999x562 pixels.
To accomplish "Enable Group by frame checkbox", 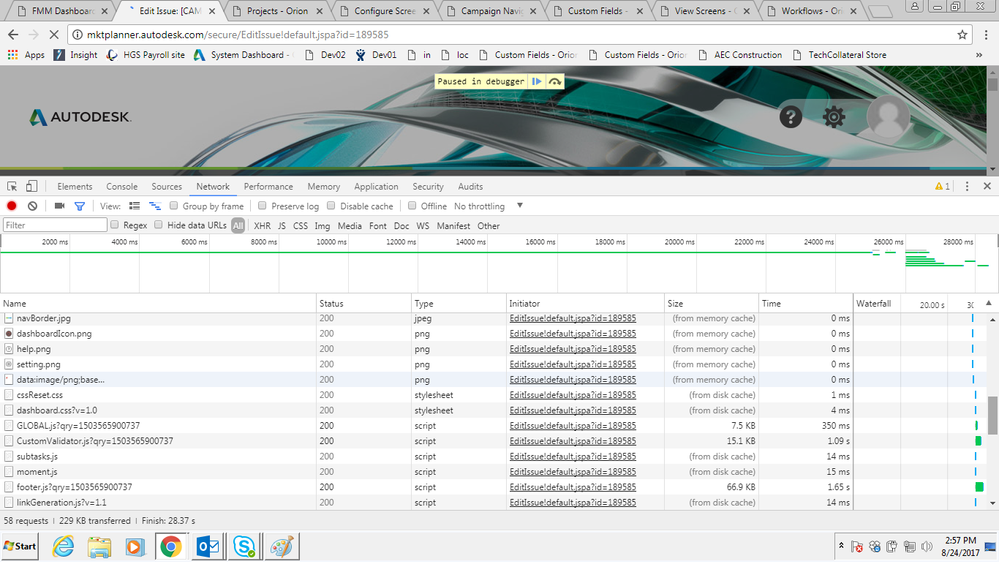I will [x=173, y=206].
